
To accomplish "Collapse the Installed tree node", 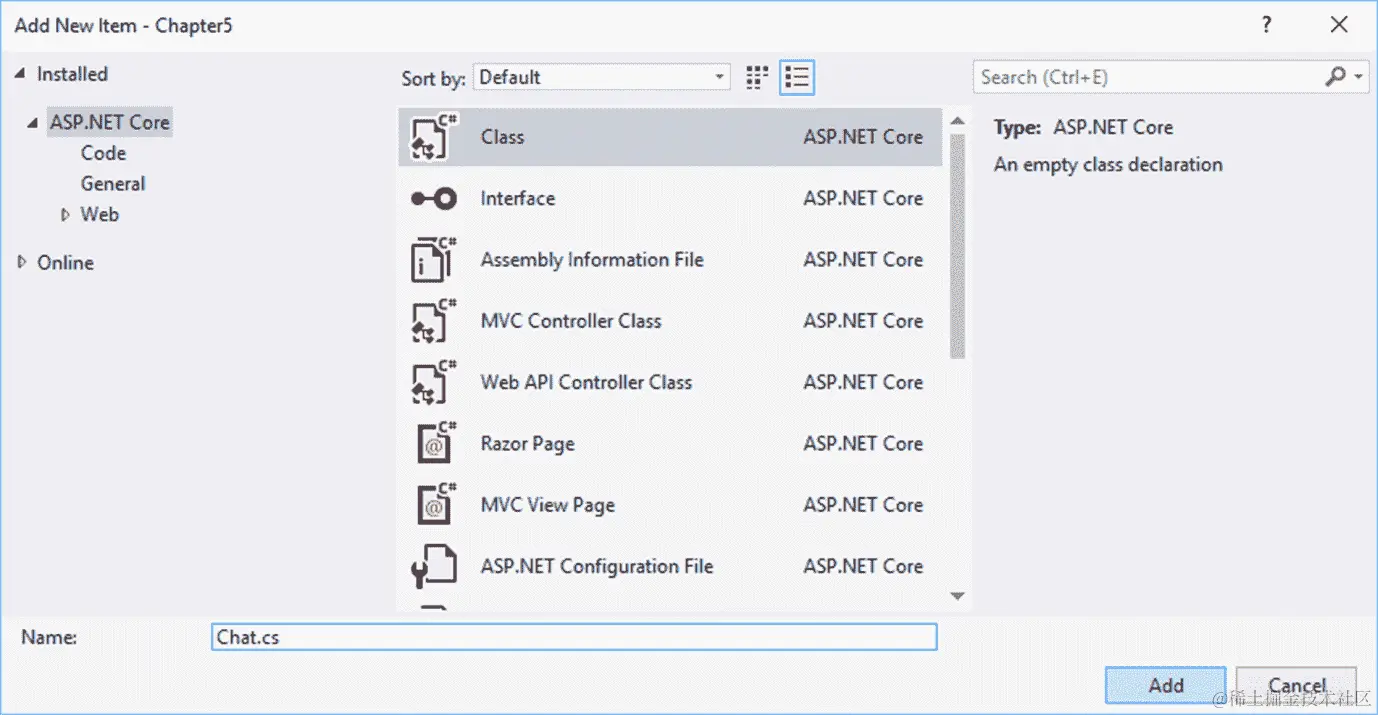I will (x=22, y=74).
